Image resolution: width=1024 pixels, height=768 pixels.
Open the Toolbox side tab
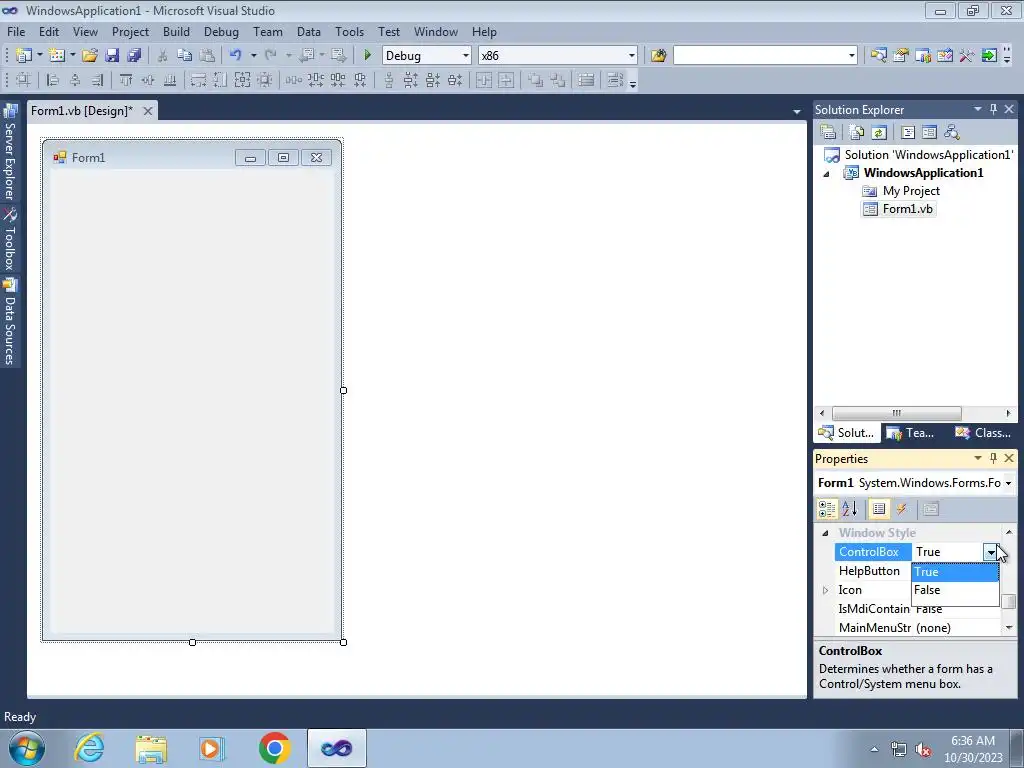pyautogui.click(x=10, y=240)
